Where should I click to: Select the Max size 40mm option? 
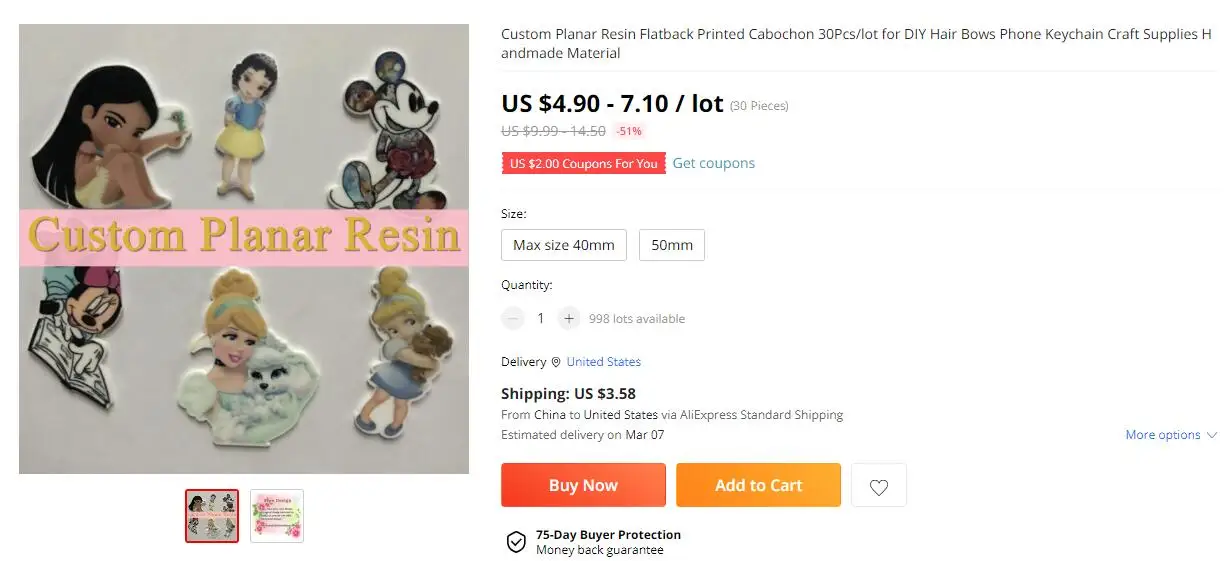click(x=564, y=245)
